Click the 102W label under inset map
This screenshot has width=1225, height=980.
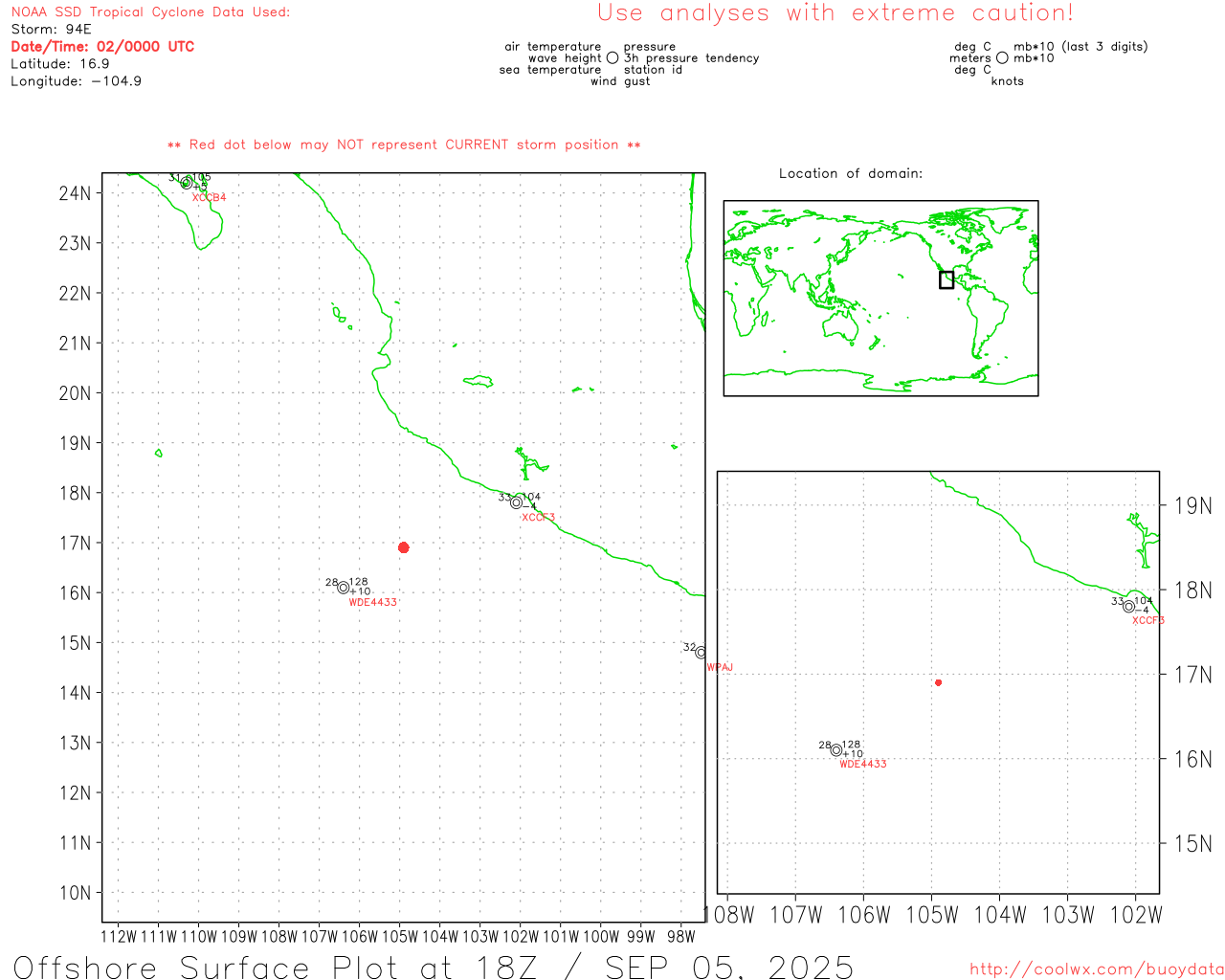[x=1136, y=916]
